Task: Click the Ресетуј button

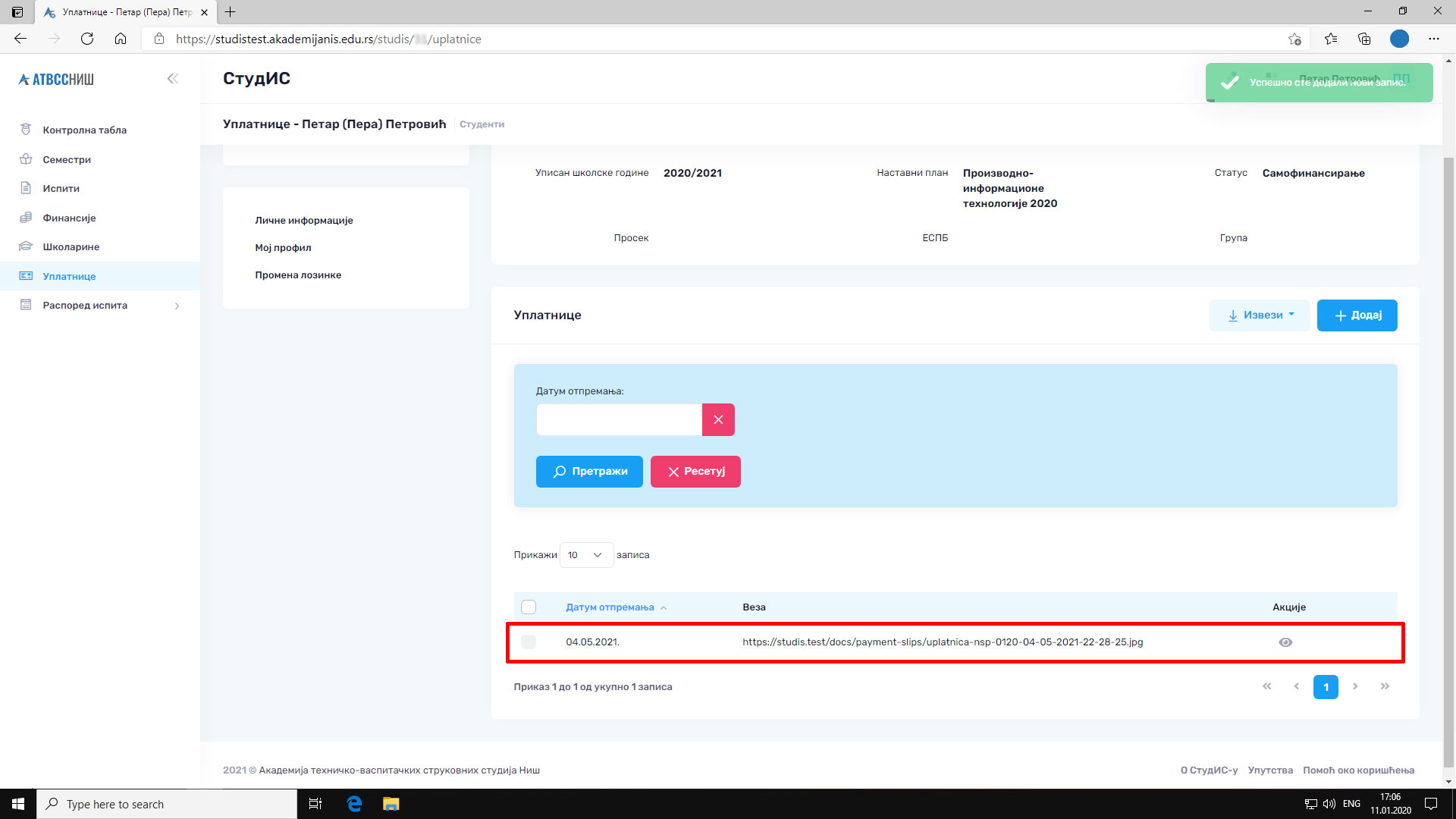Action: coord(695,472)
